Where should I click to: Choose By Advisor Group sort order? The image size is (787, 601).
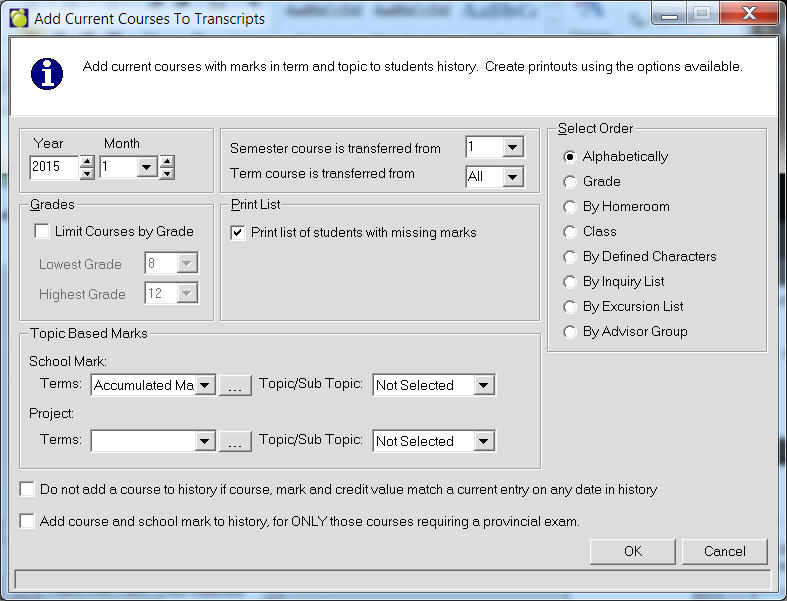tap(570, 331)
